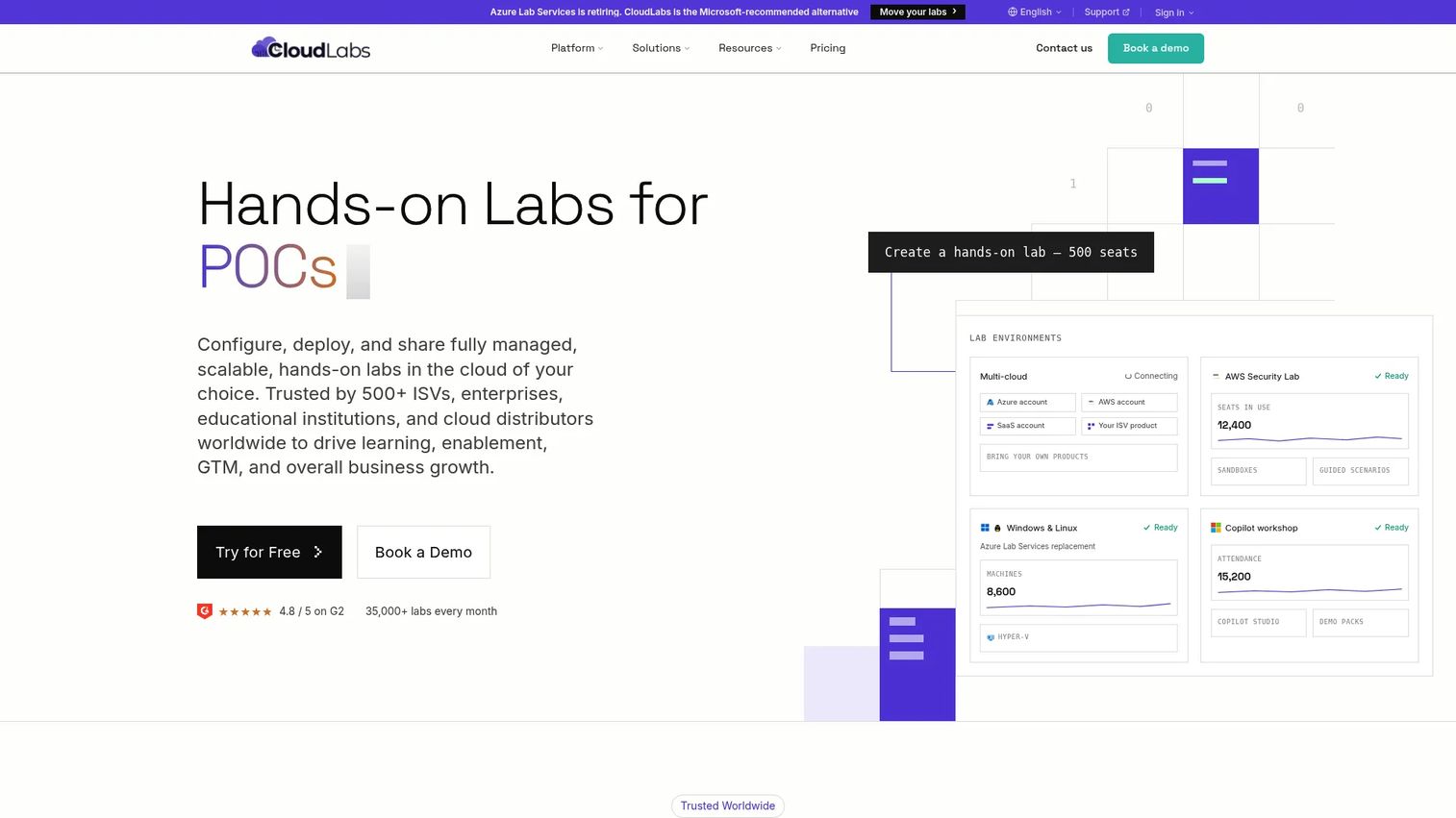Click the Connecting spinner icon in Multi-cloud card

(x=1128, y=377)
